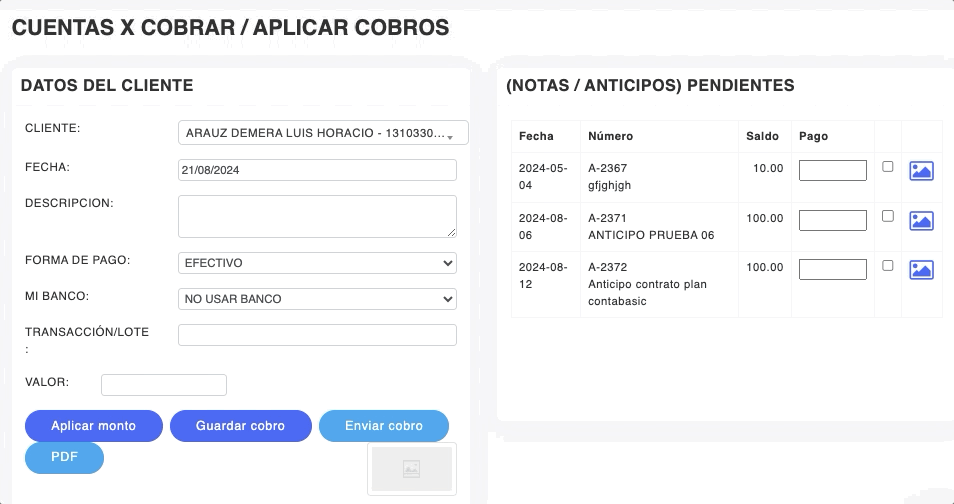Check the box for advance A-2367
Screen dimensions: 954x504
[887, 167]
